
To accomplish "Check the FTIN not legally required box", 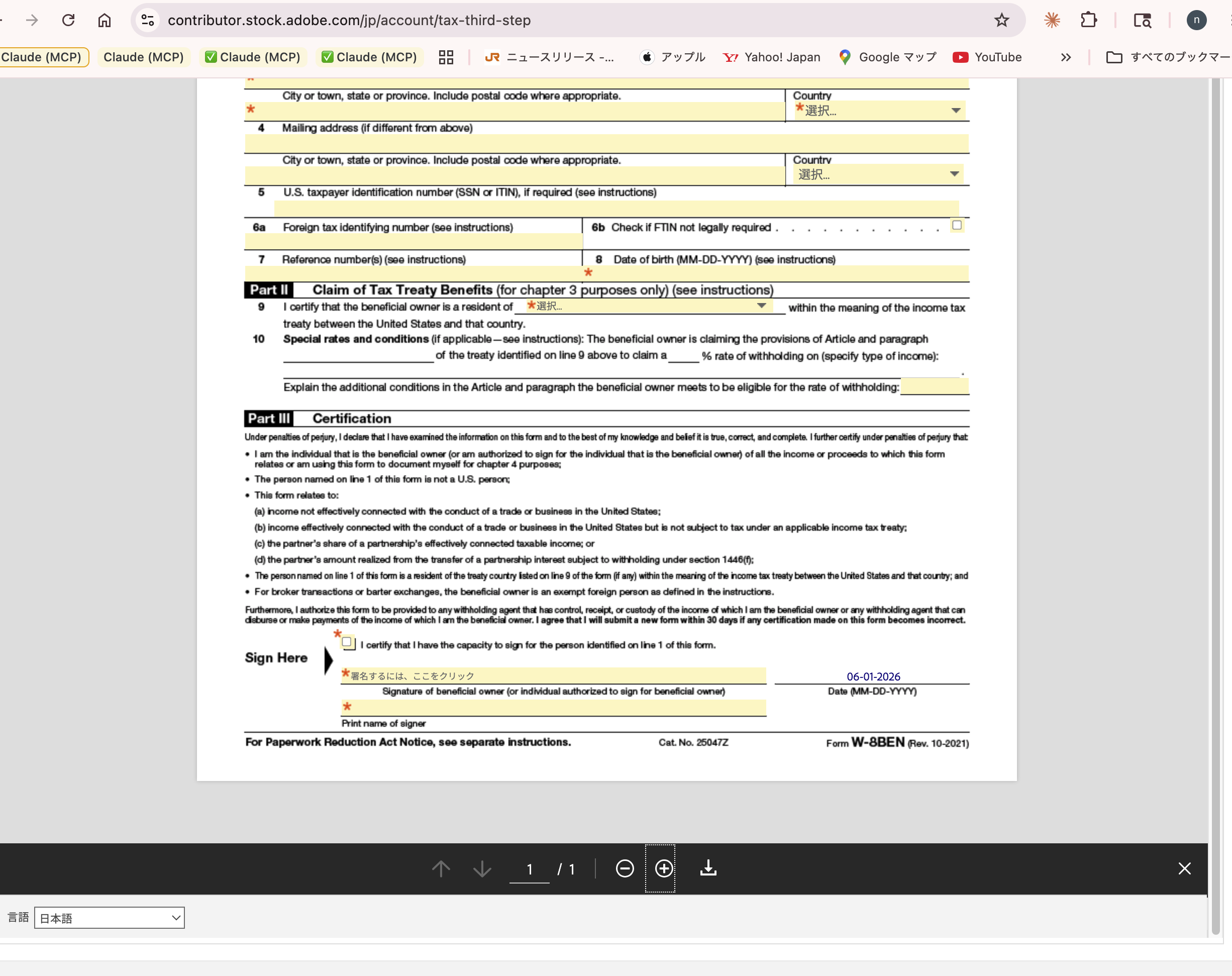I will click(957, 225).
